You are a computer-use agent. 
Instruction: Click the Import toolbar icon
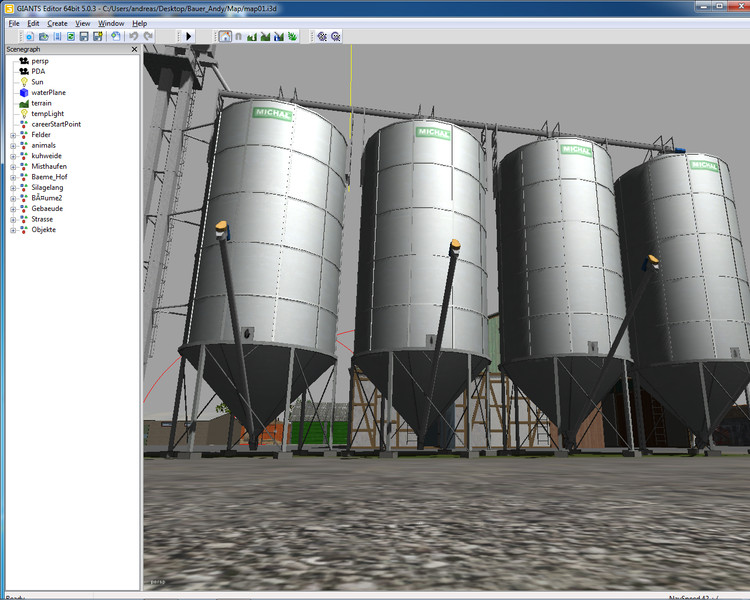point(57,36)
